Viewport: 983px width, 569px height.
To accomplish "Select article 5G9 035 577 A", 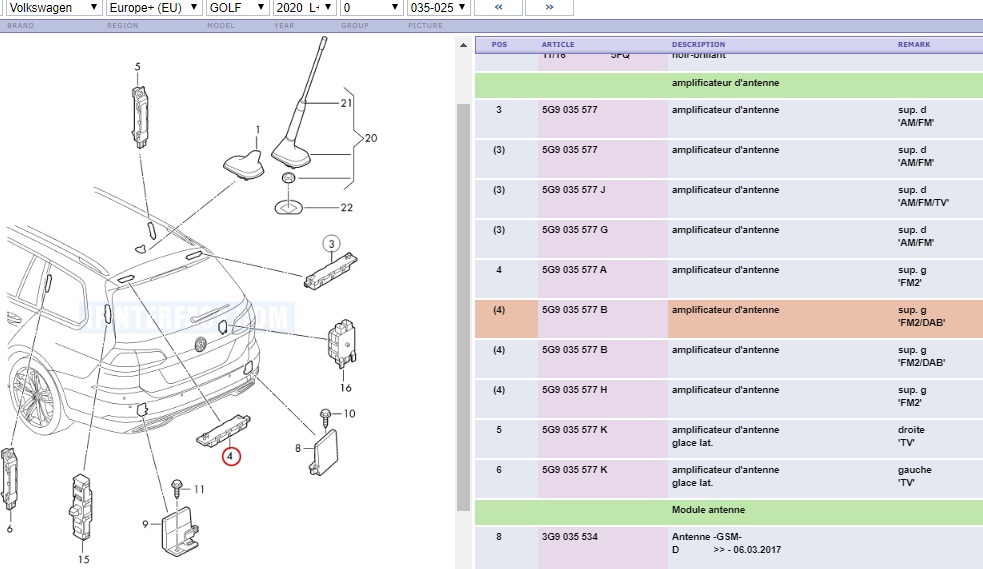I will (x=574, y=270).
